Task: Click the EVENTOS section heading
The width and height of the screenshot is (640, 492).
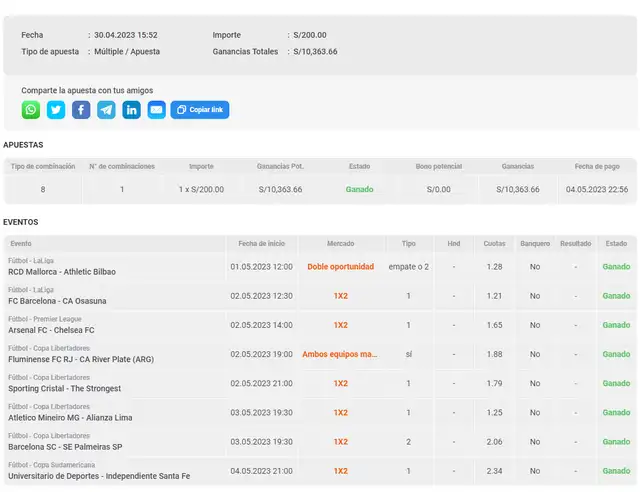Action: 21,222
